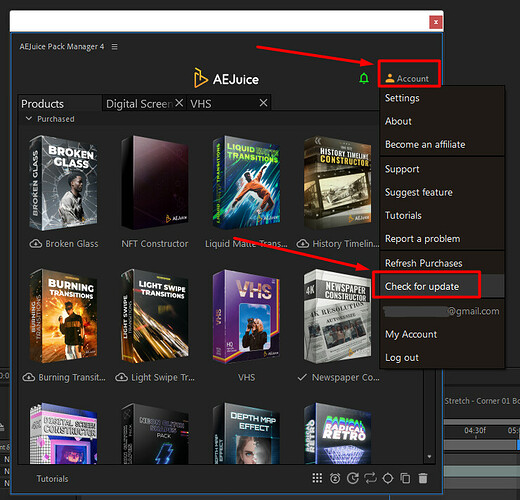Viewport: 520px width, 500px height.
Task: Select Check for update
Action: 442,286
